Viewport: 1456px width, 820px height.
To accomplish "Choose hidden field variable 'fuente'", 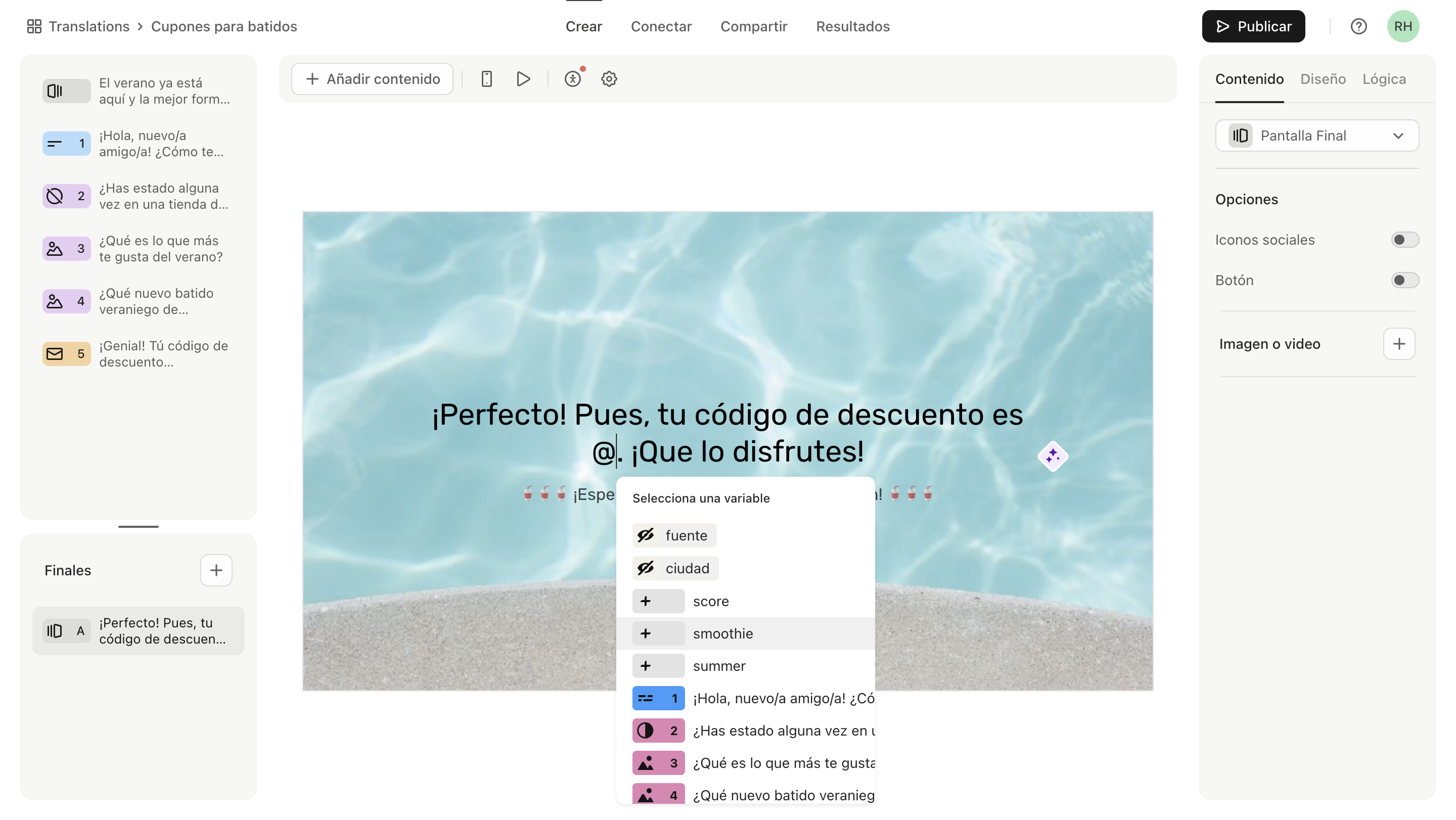I will click(674, 535).
